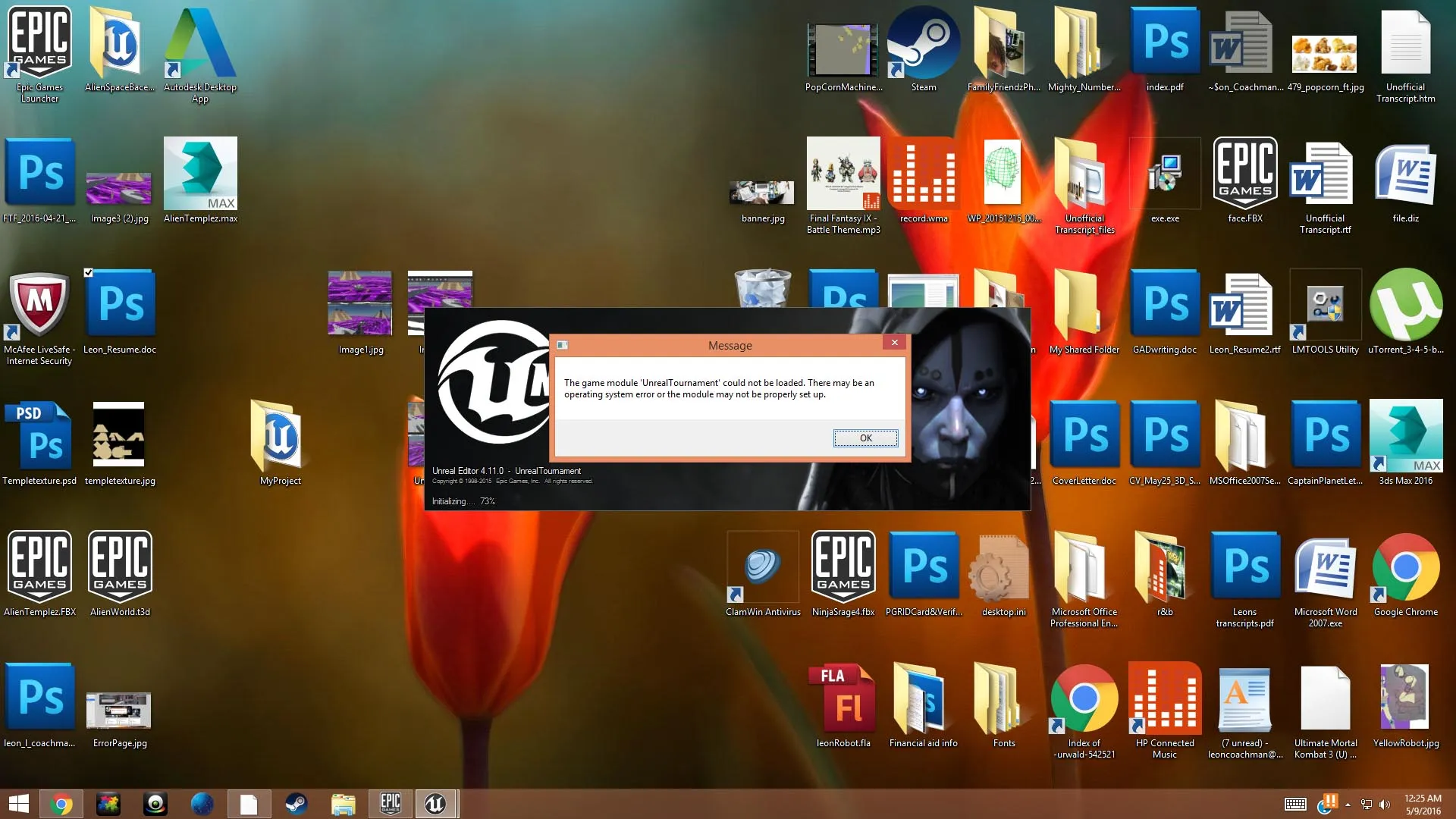Click OK in the Message dialog
1456x819 pixels.
pyautogui.click(x=865, y=438)
